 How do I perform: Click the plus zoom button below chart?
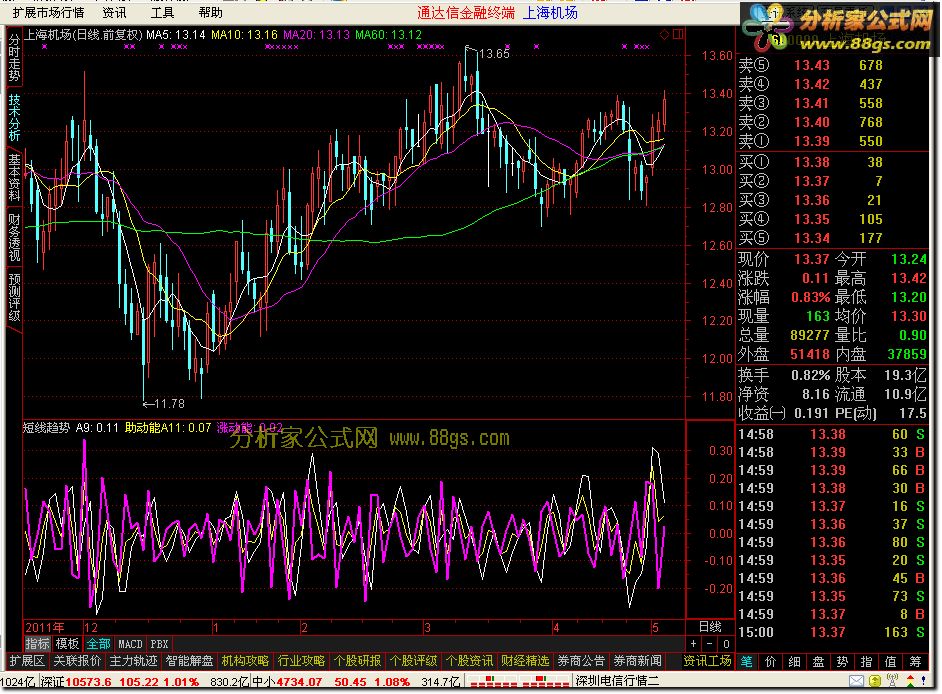(694, 644)
